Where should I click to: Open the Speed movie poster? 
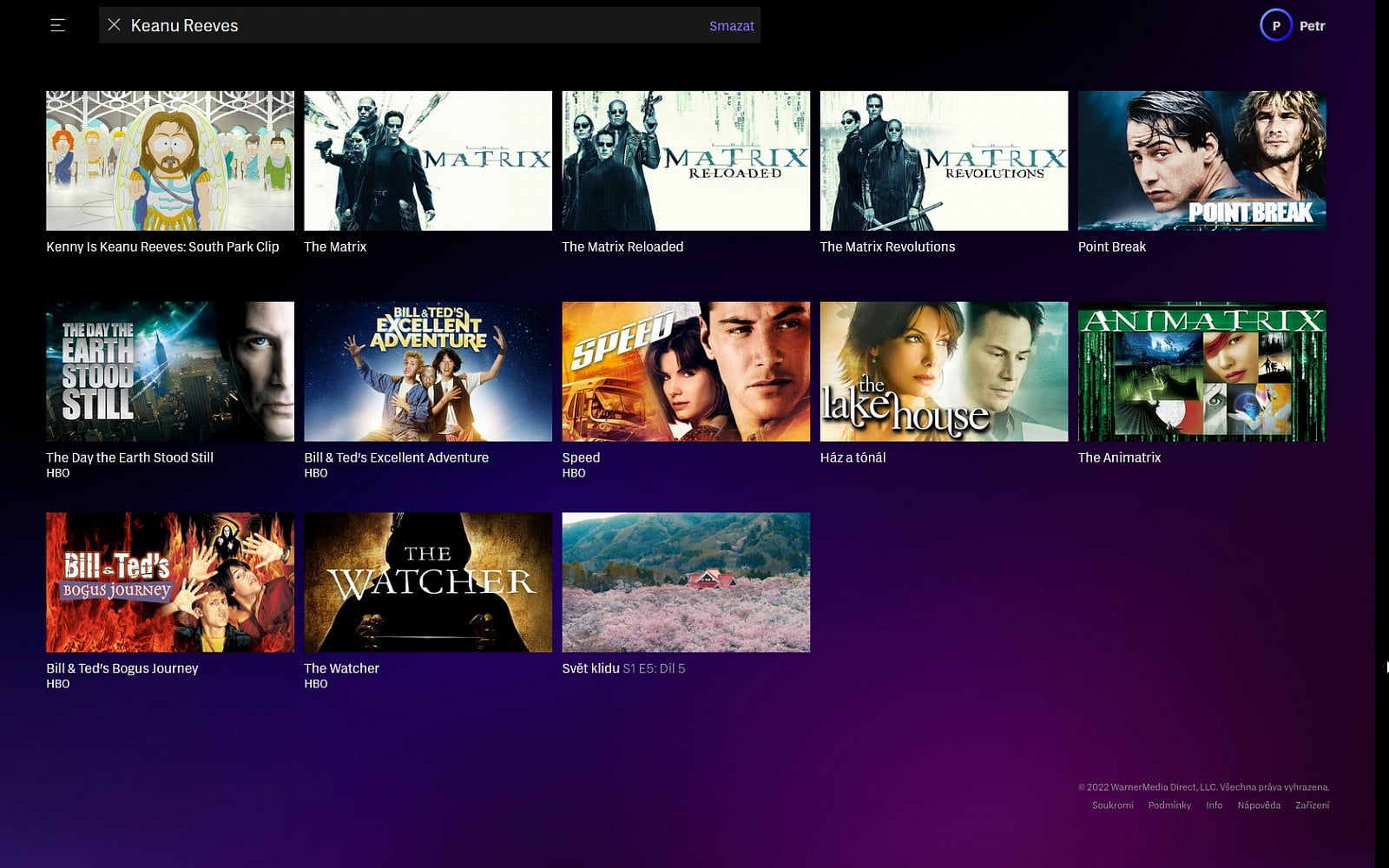(x=686, y=372)
